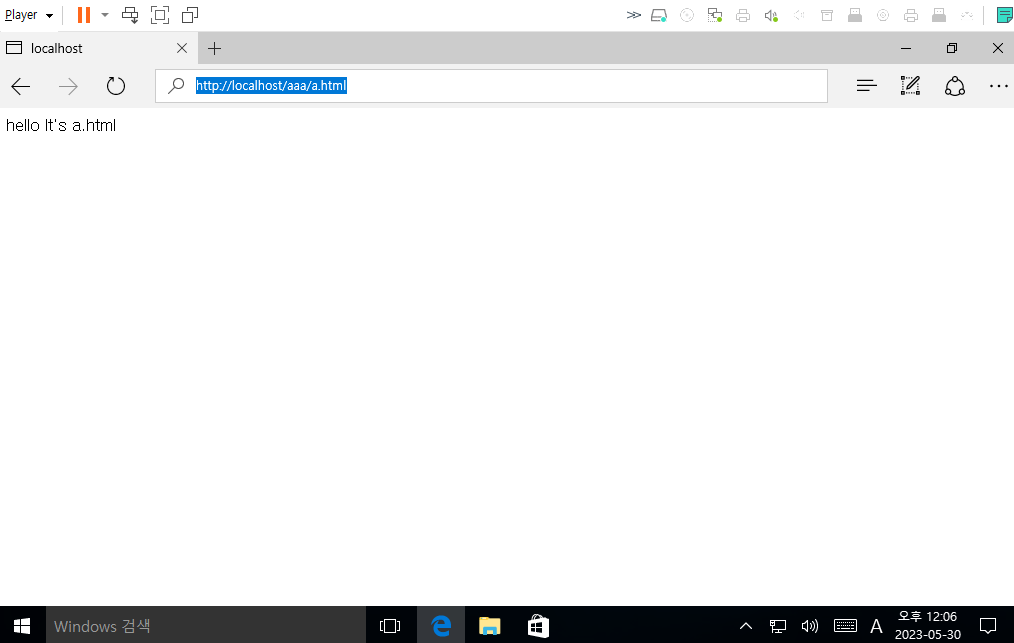Click the touch keyboard tray icon
The width and height of the screenshot is (1014, 643).
(x=845, y=626)
